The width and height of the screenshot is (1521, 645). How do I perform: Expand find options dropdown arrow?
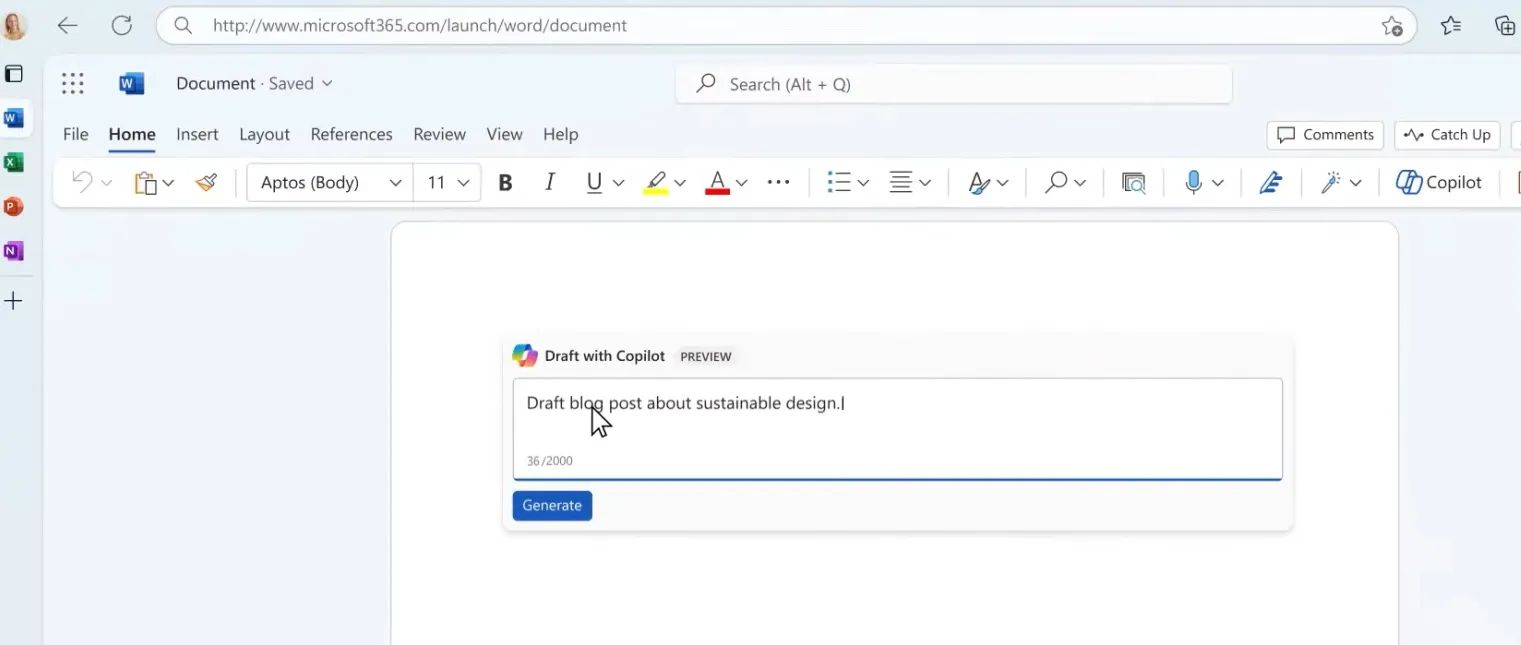coord(1080,183)
